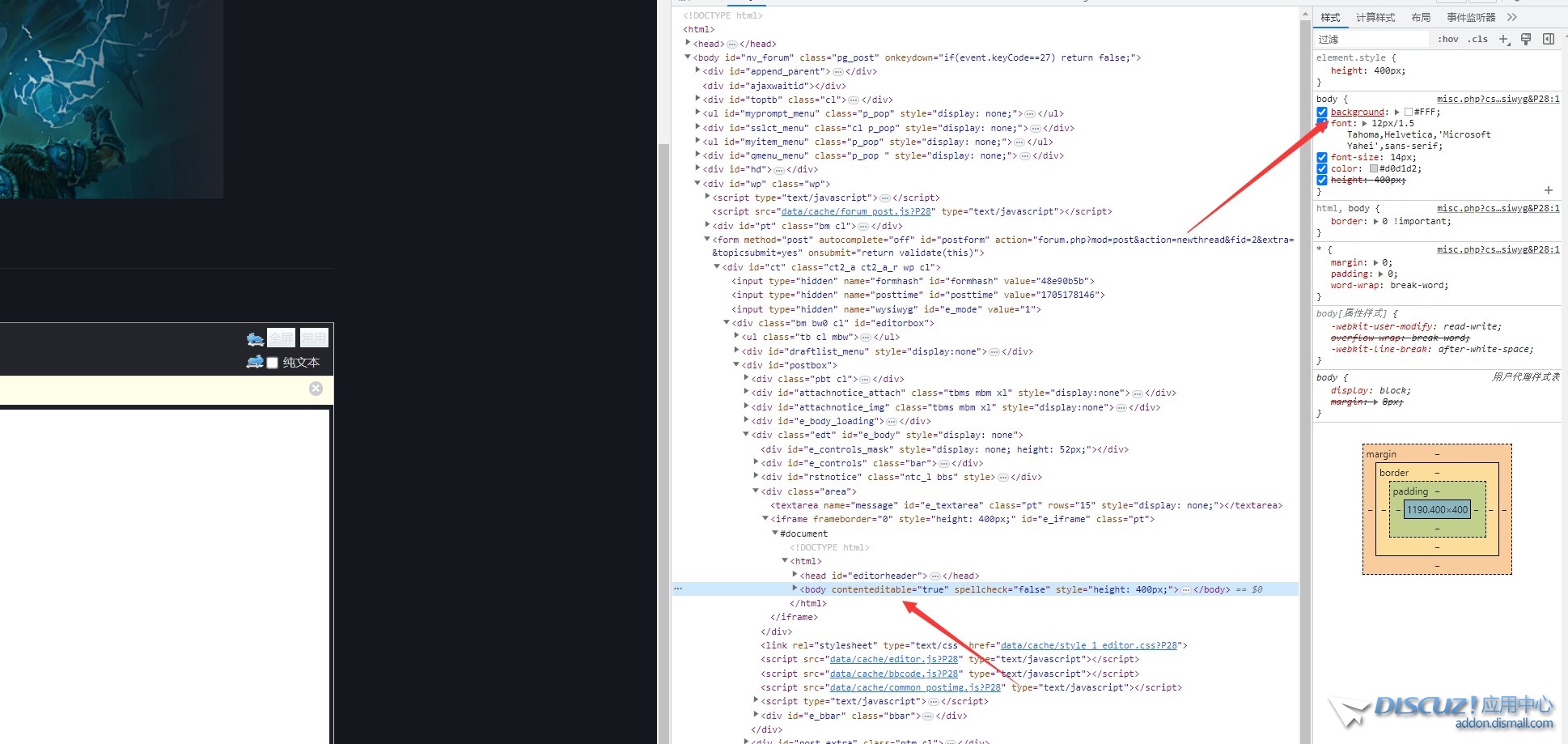Open the #FFF background color swatch
Screen dimensions: 1568x744
[x=1409, y=113]
